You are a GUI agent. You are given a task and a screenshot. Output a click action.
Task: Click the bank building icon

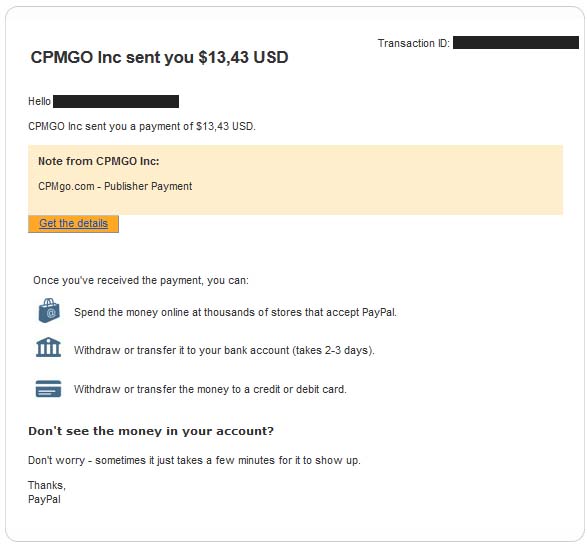48,347
